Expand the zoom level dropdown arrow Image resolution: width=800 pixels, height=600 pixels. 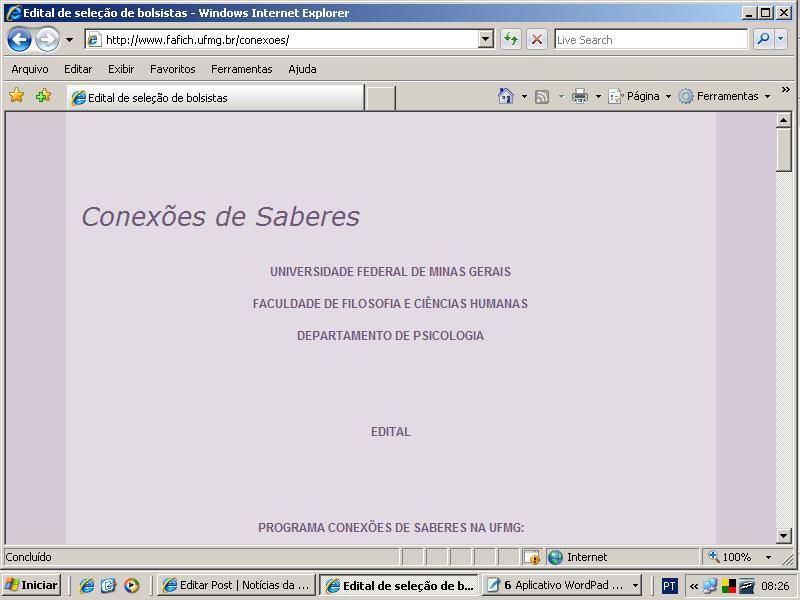768,557
